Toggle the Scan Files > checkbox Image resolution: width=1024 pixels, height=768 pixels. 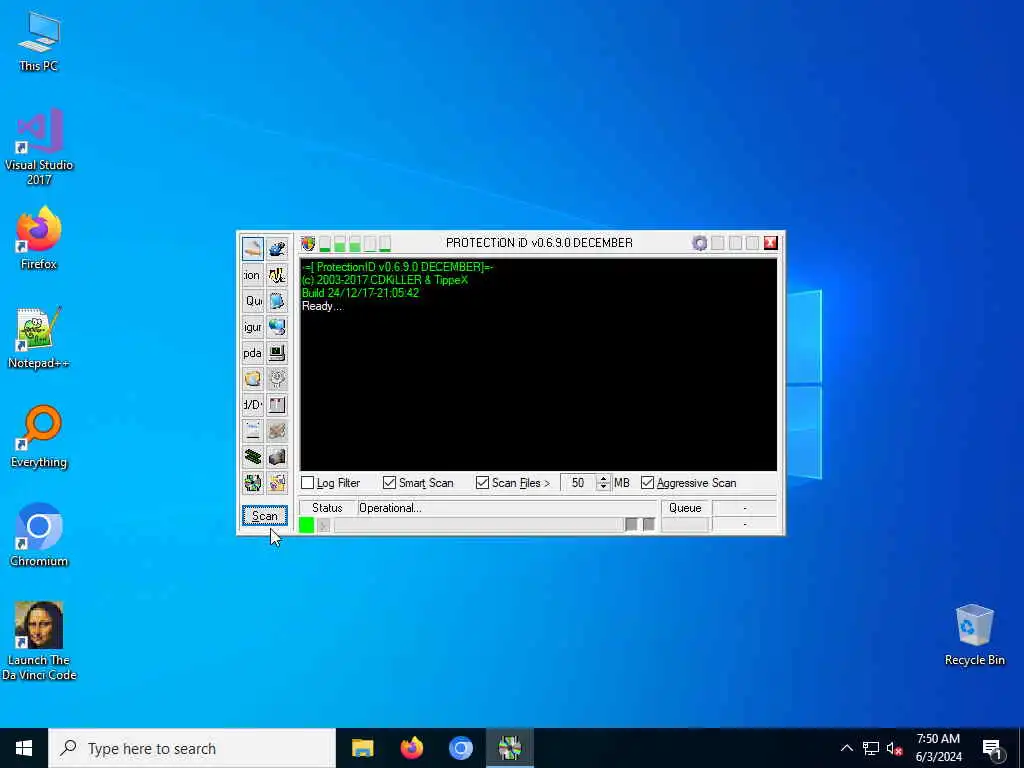(x=482, y=483)
